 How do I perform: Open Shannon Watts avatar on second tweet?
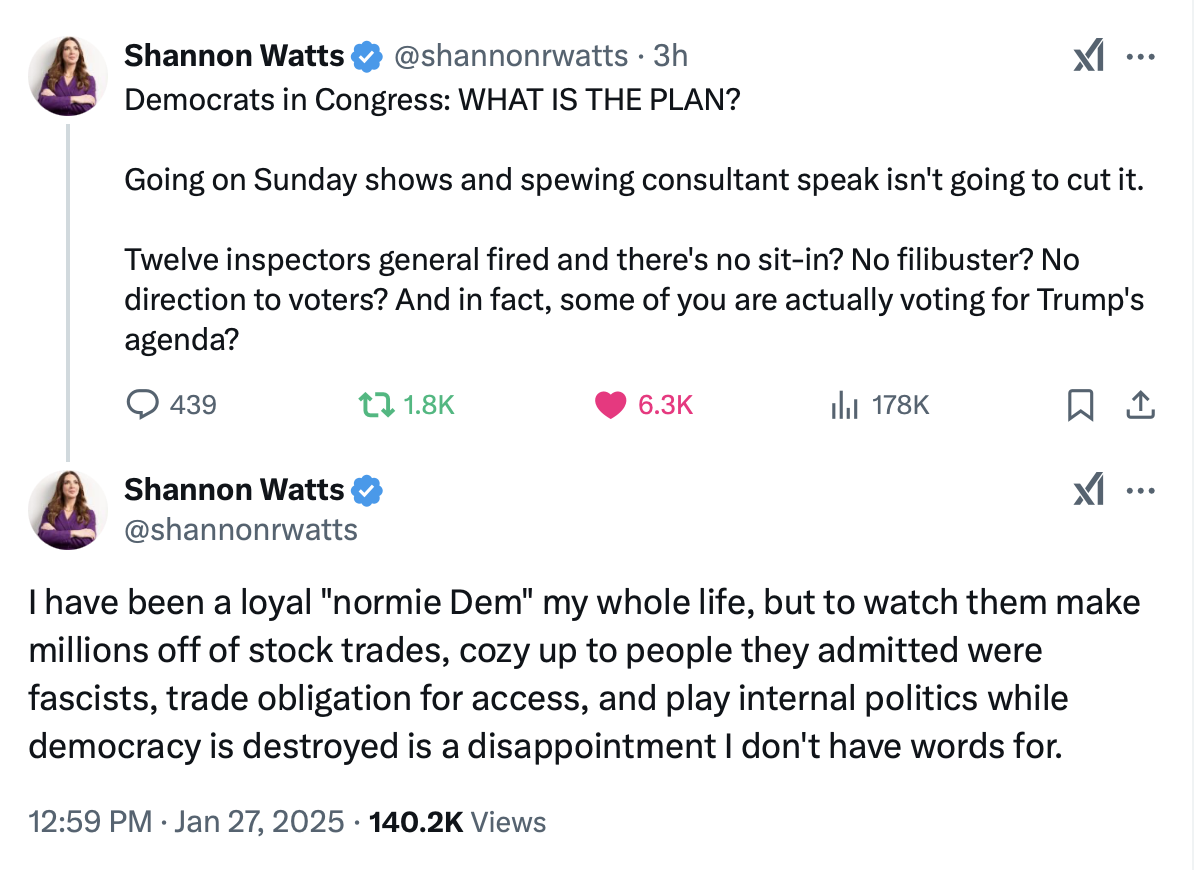pos(67,509)
